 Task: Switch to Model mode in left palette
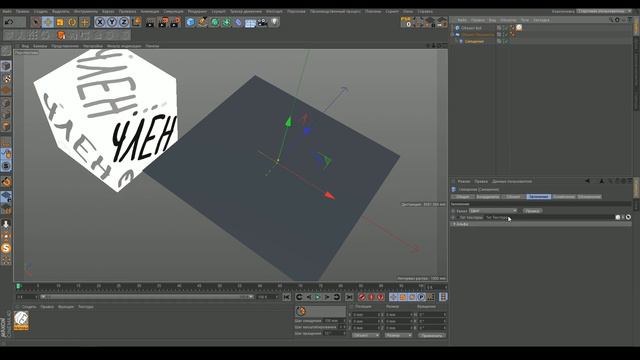[x=6, y=66]
